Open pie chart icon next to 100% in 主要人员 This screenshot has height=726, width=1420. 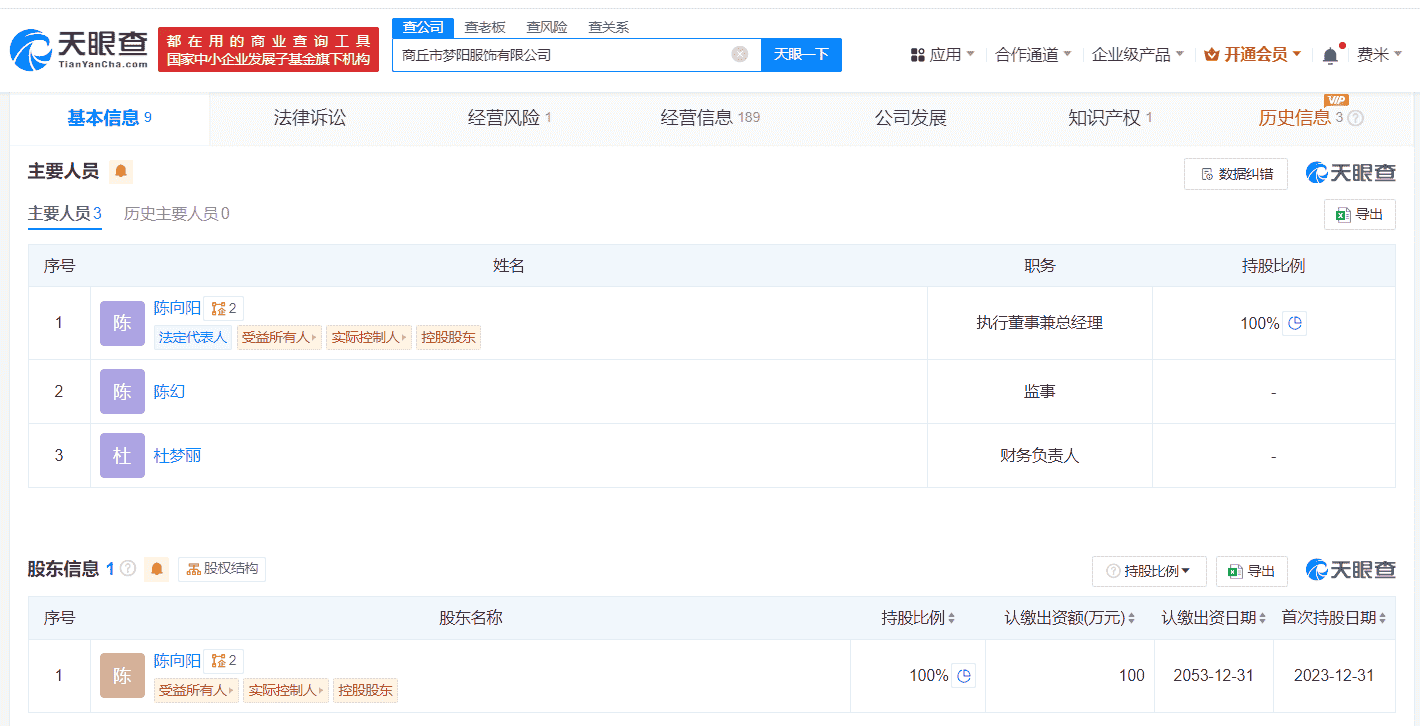1295,323
